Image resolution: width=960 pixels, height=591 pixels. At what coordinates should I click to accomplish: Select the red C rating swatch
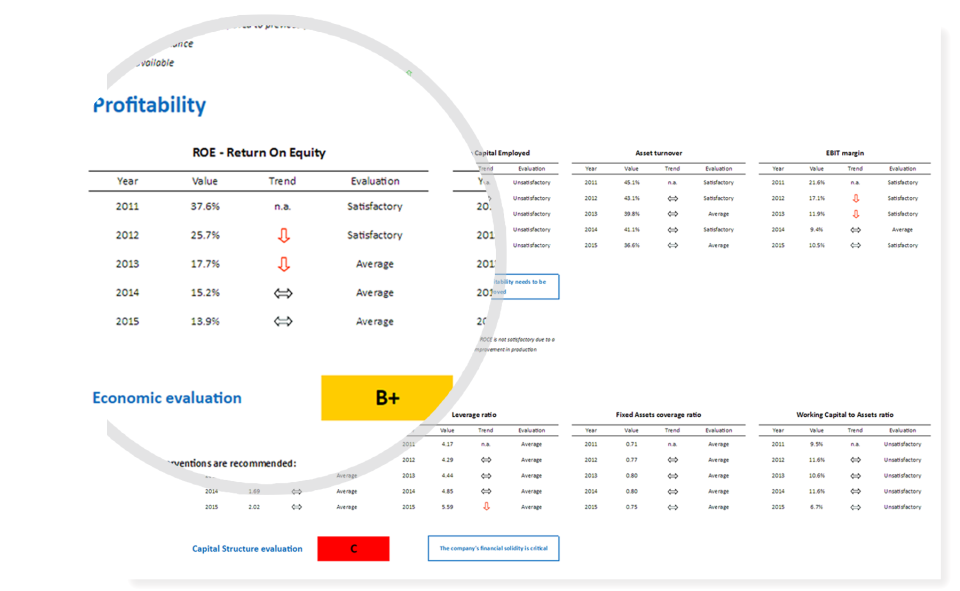coord(353,548)
